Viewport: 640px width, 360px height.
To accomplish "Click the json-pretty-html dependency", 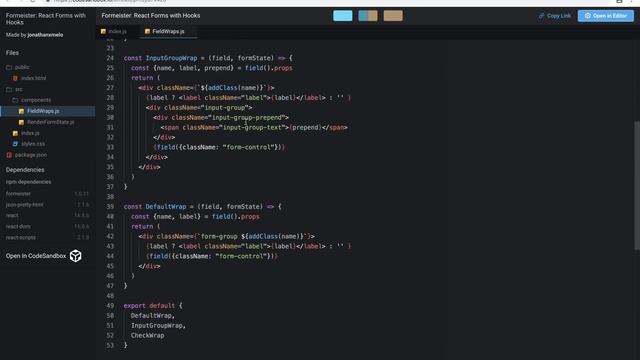I will pyautogui.click(x=47, y=205).
